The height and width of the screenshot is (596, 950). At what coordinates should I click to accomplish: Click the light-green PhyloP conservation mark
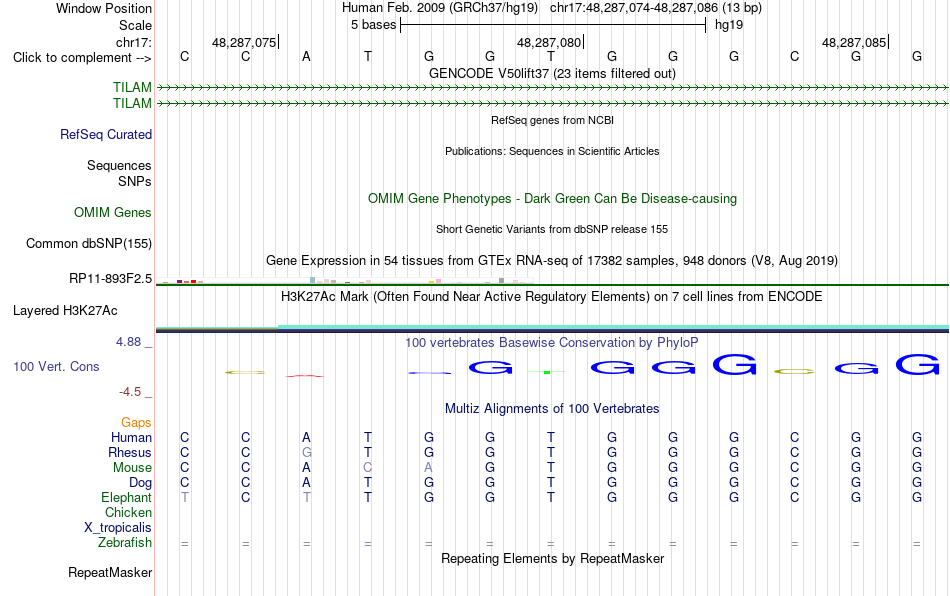546,372
